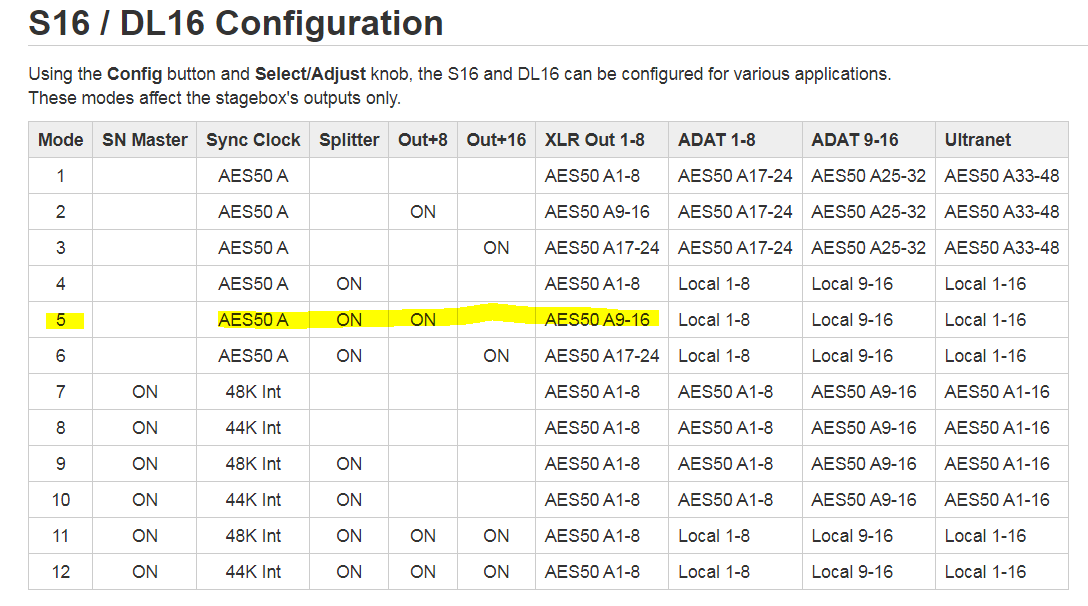Image resolution: width=1088 pixels, height=606 pixels.
Task: Click 'AES50 A1-16' in mode 10 row
Action: 997,500
